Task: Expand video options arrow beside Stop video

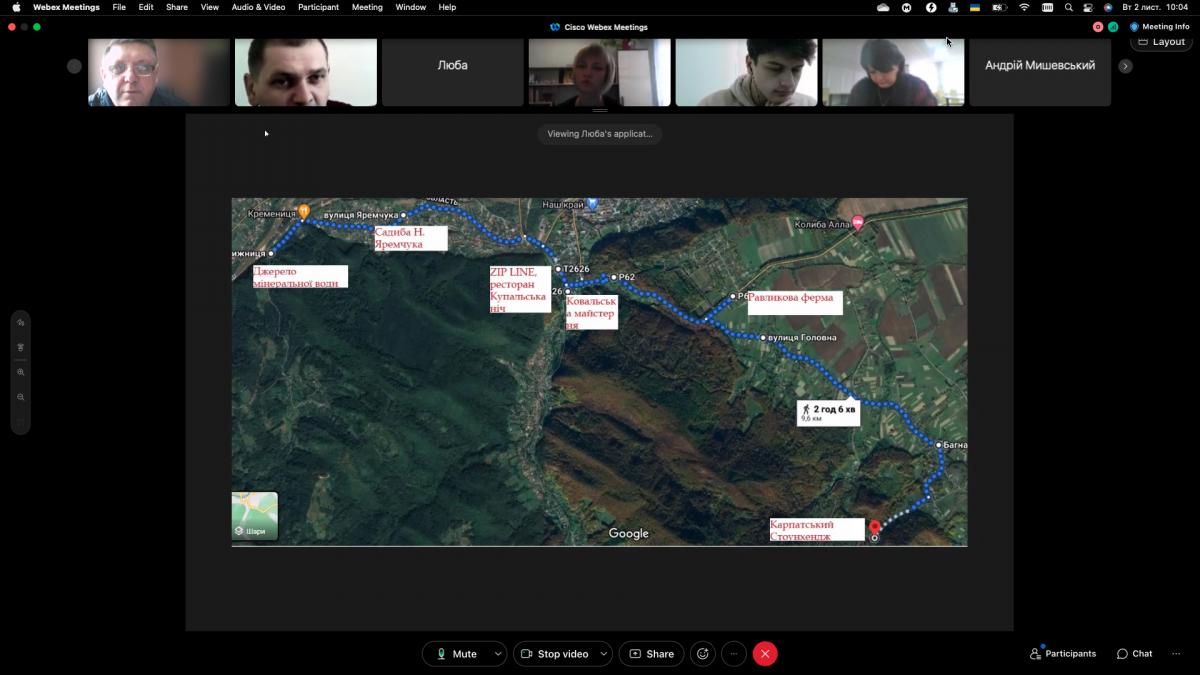Action: [x=604, y=654]
